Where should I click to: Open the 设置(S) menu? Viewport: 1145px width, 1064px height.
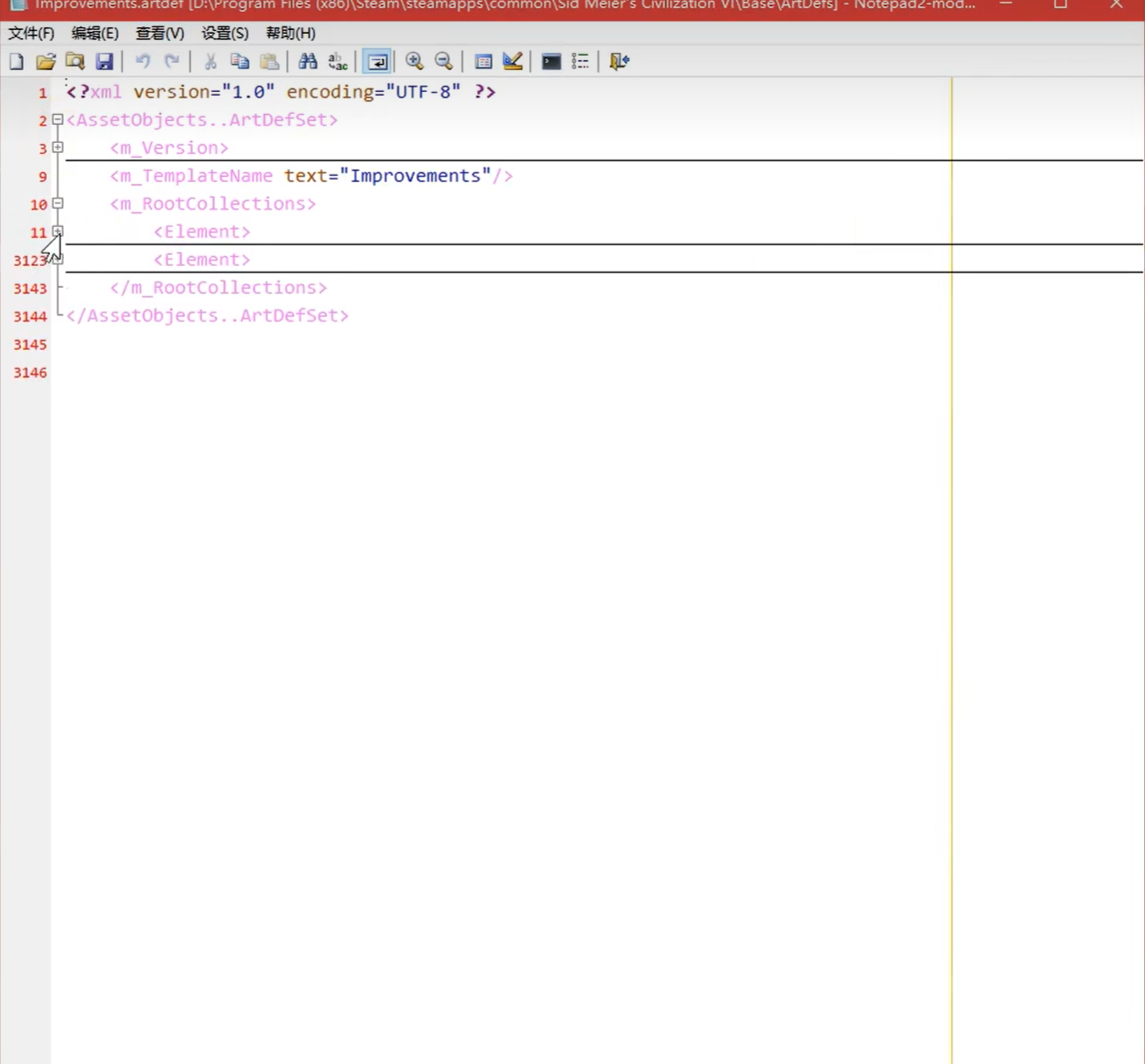pyautogui.click(x=224, y=33)
